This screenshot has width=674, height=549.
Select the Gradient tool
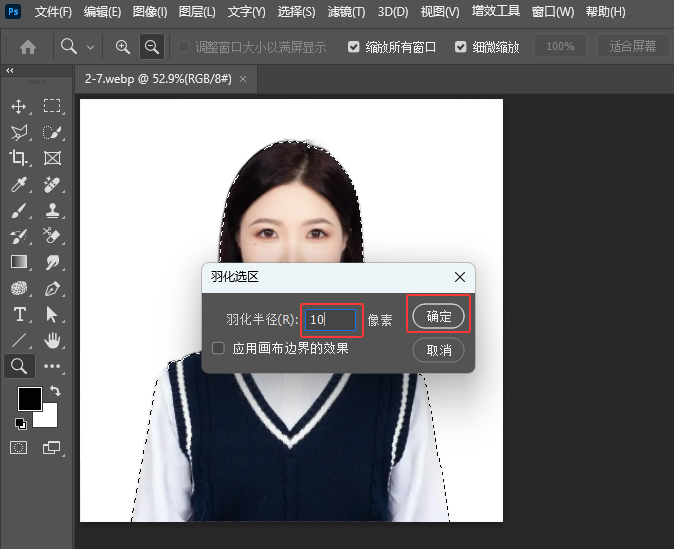pyautogui.click(x=18, y=262)
